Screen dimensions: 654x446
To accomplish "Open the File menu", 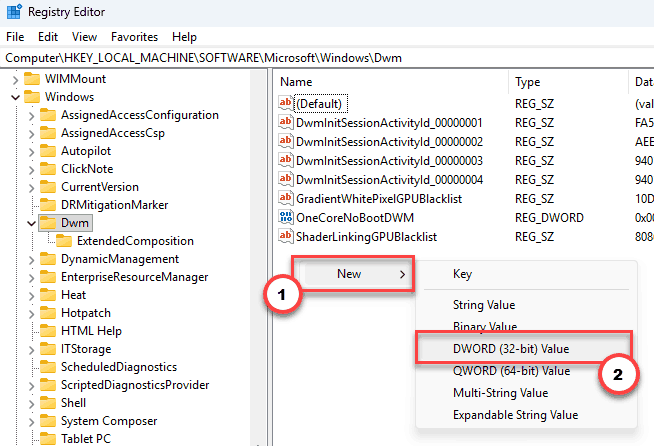I will tap(15, 37).
